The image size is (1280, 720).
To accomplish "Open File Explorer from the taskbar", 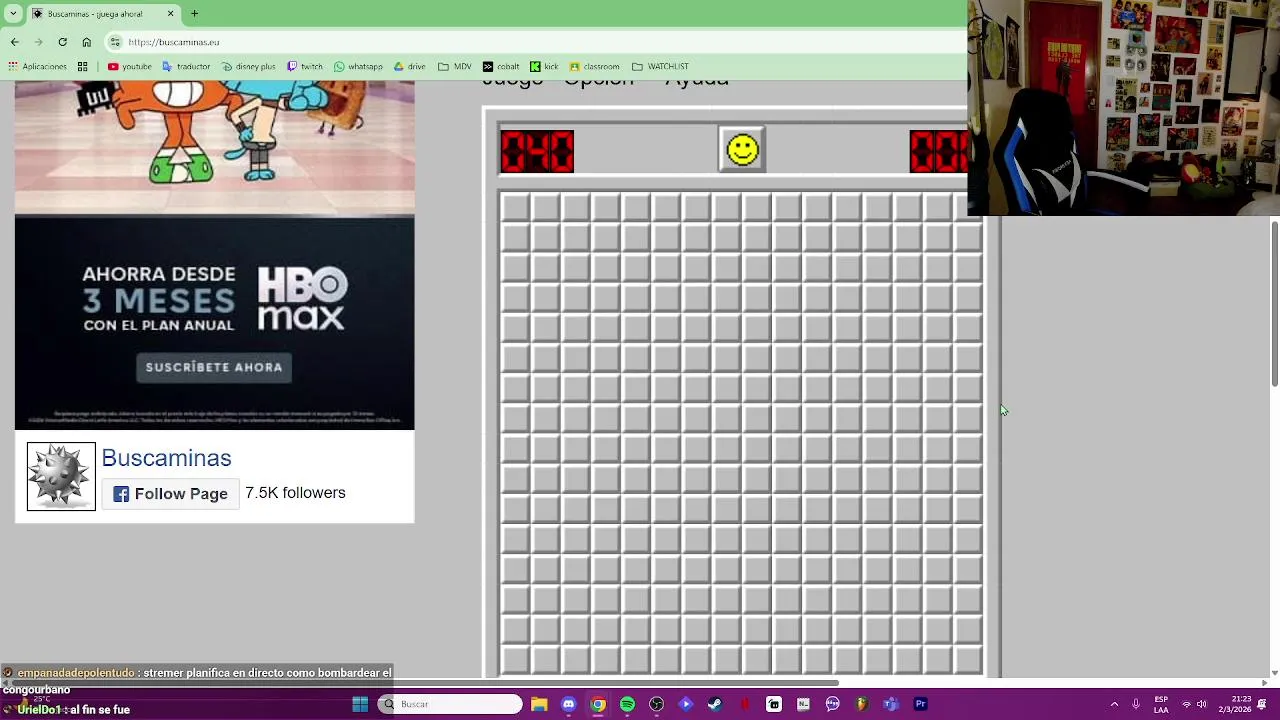I will 539,704.
